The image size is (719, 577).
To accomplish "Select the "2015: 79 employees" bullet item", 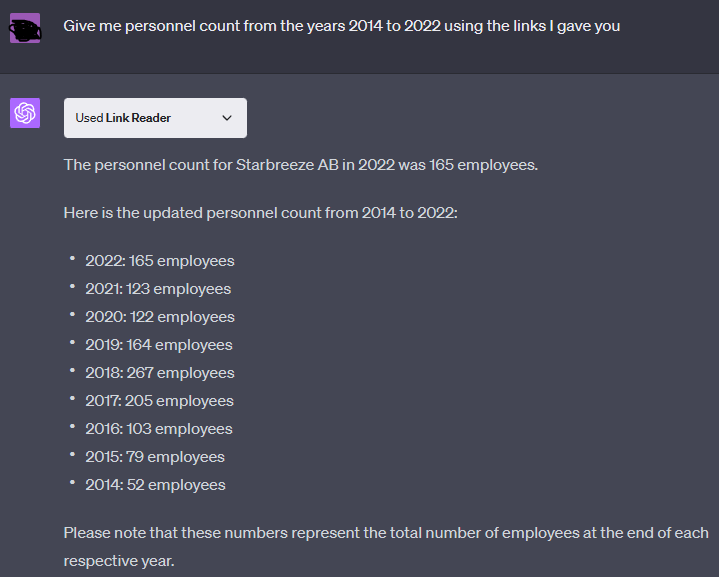I will (x=154, y=457).
